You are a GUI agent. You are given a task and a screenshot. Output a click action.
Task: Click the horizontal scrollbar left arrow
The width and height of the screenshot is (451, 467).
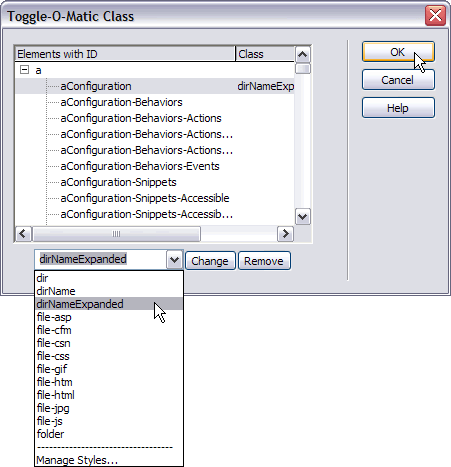click(x=23, y=234)
